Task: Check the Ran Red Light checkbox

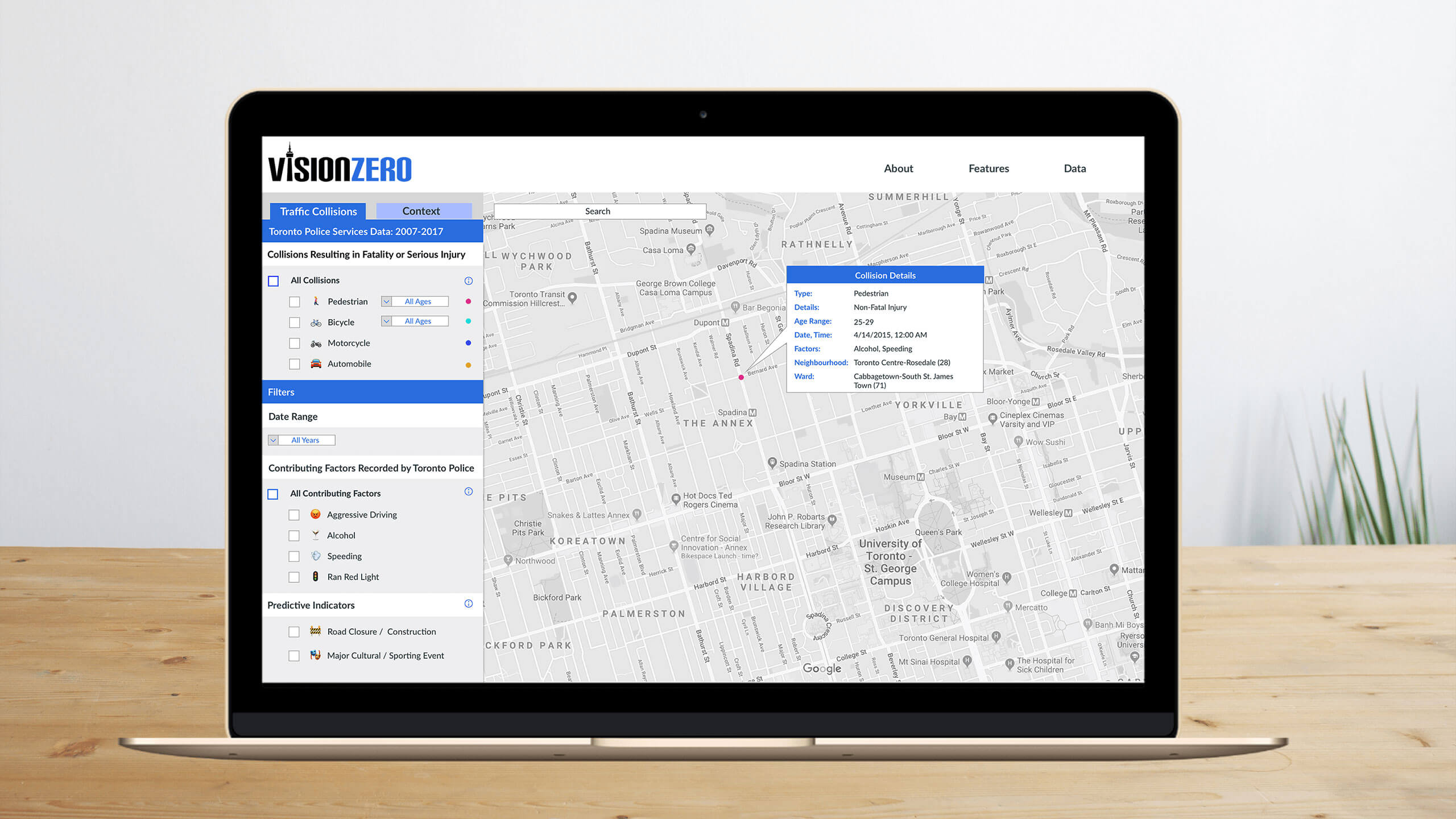Action: 294,576
